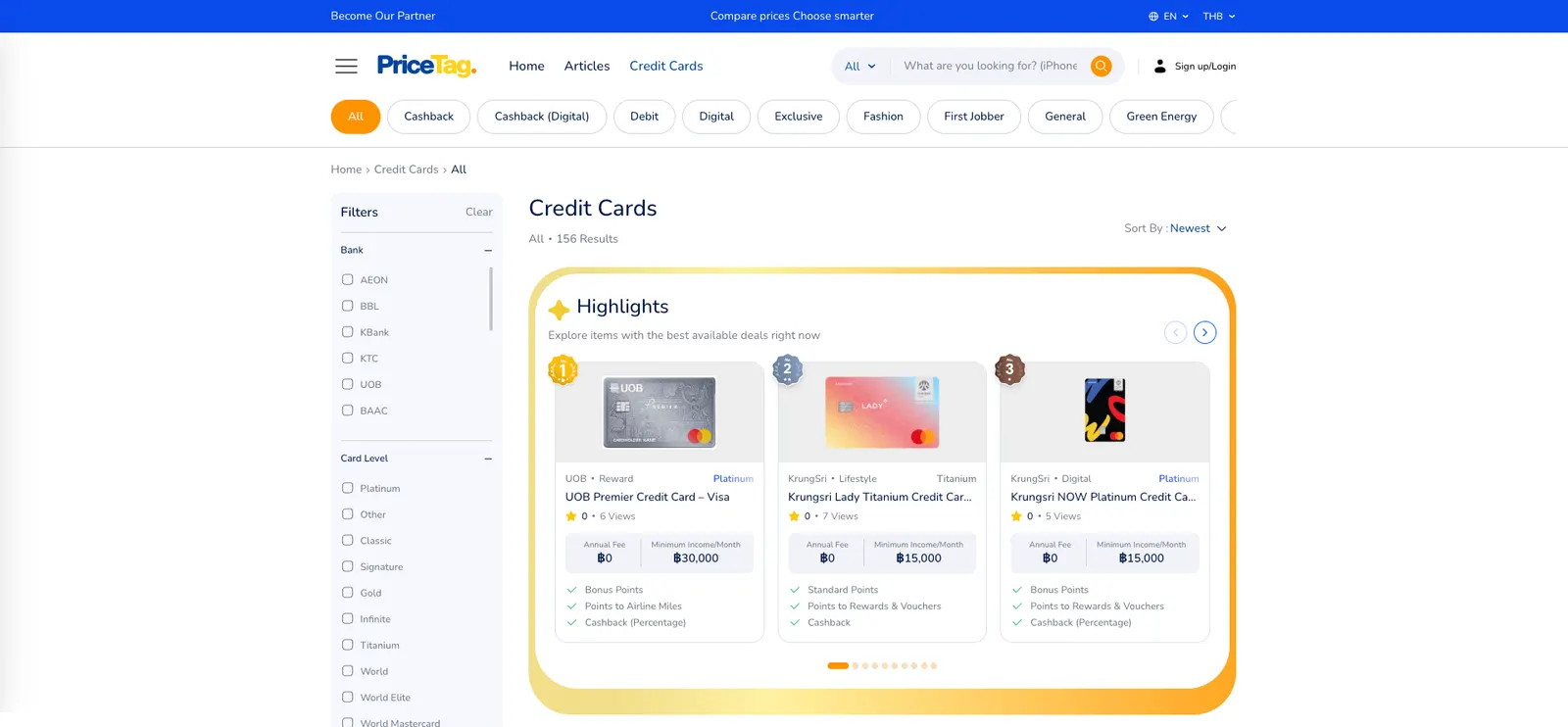The image size is (1568, 727).
Task: Select the General category tab
Action: [x=1065, y=117]
